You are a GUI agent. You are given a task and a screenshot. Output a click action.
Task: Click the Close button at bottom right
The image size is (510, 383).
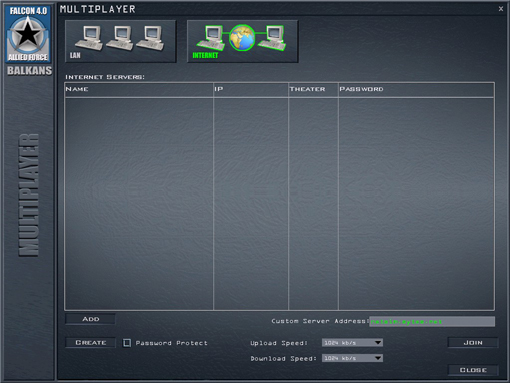click(473, 370)
